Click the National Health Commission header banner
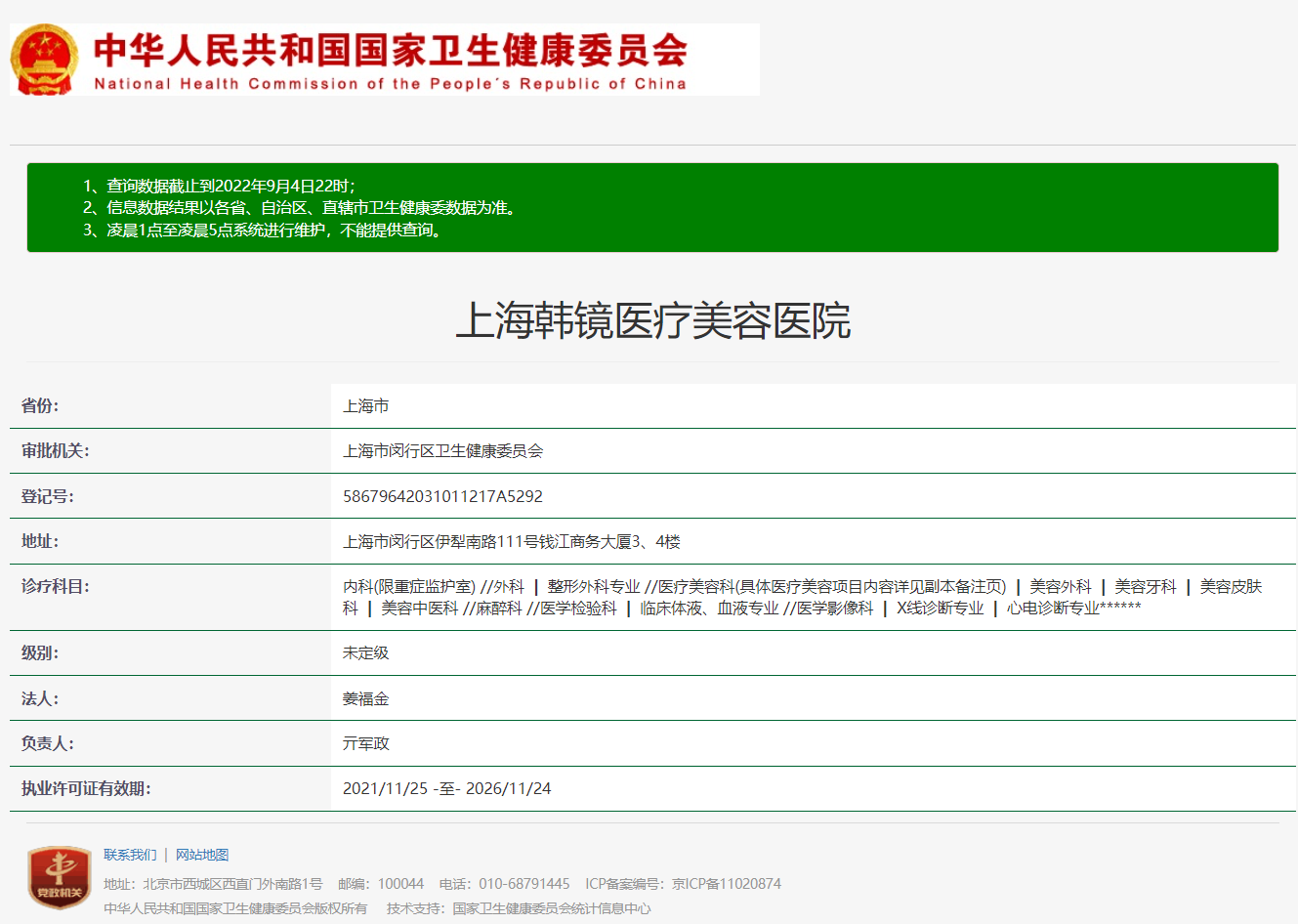The width and height of the screenshot is (1298, 924). 385,60
